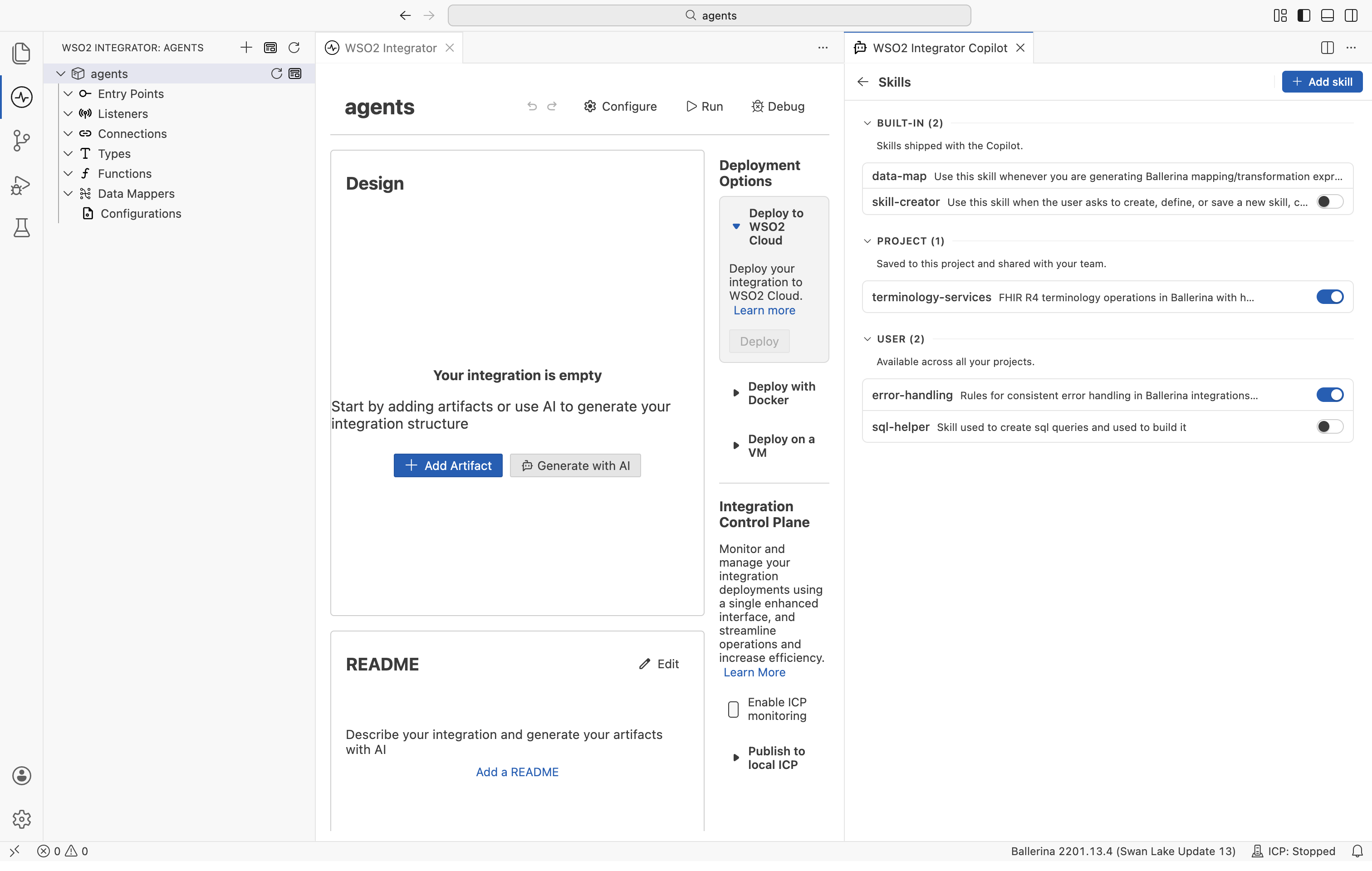Close the WSO2 Integrator Copilot tab
The image size is (1372, 871).
(1020, 48)
